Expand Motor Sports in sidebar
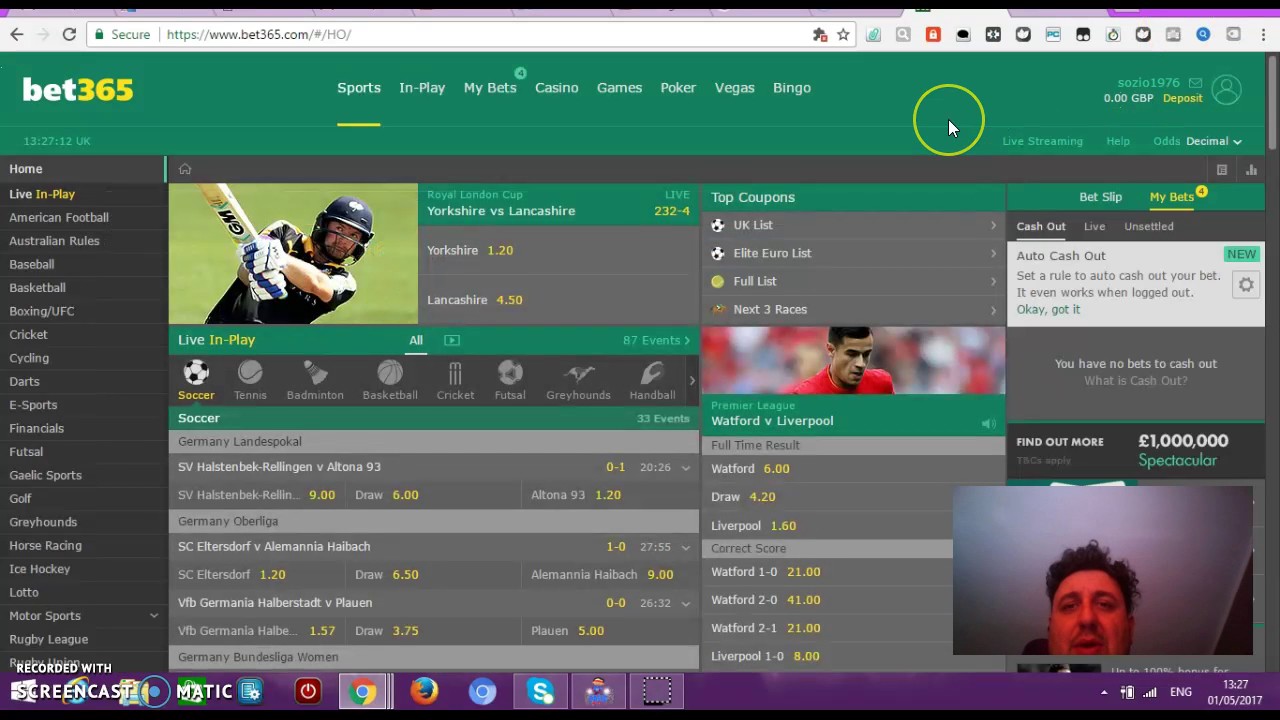This screenshot has height=720, width=1280. click(154, 616)
